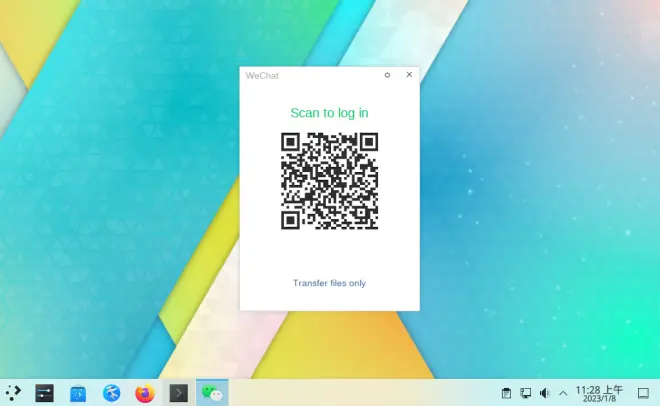Open the clipboard tray icon
The width and height of the screenshot is (660, 406).
pos(506,393)
